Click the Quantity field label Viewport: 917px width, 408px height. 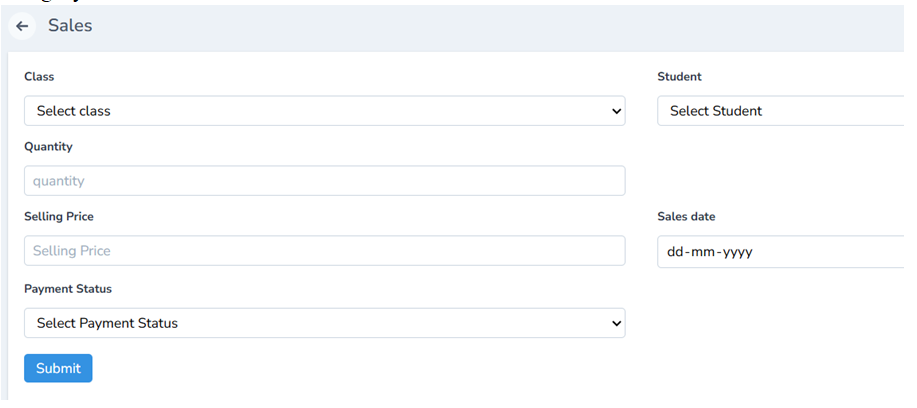48,147
